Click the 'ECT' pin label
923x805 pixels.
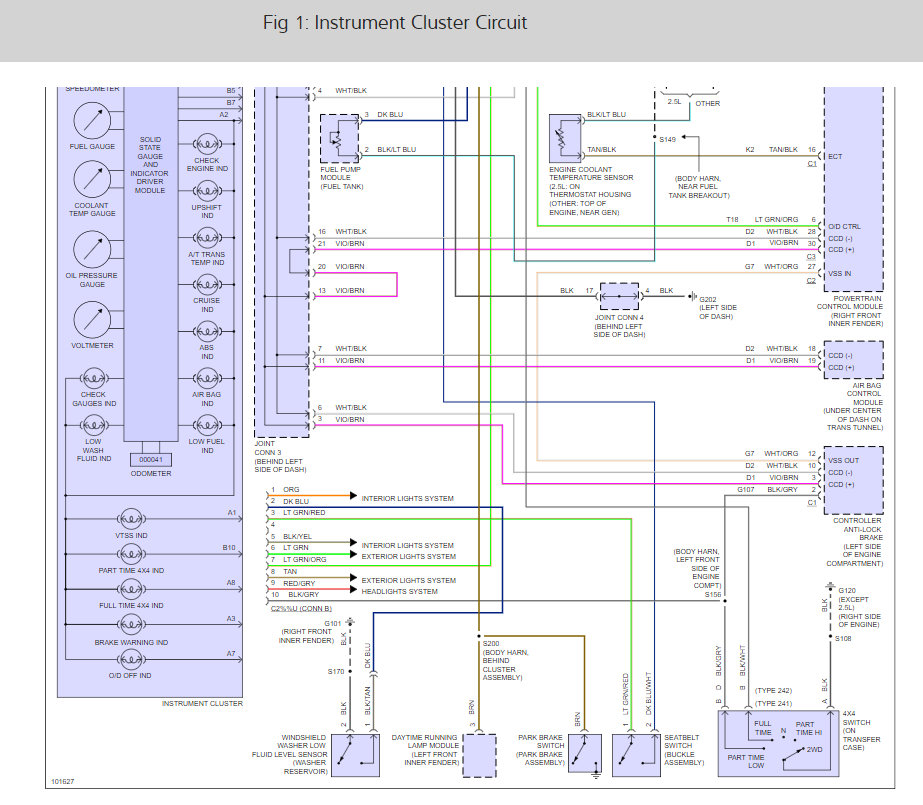pyautogui.click(x=835, y=157)
